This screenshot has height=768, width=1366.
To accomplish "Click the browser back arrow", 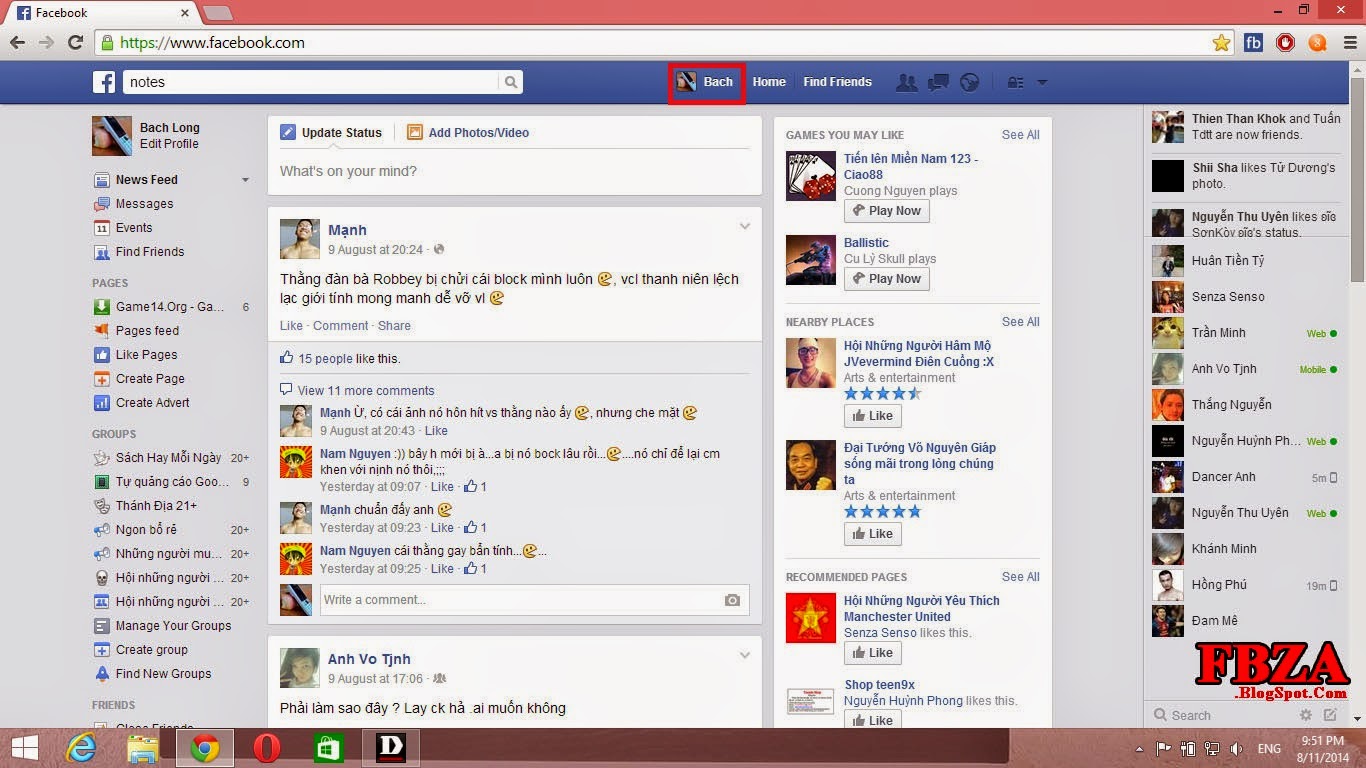I will tap(17, 43).
